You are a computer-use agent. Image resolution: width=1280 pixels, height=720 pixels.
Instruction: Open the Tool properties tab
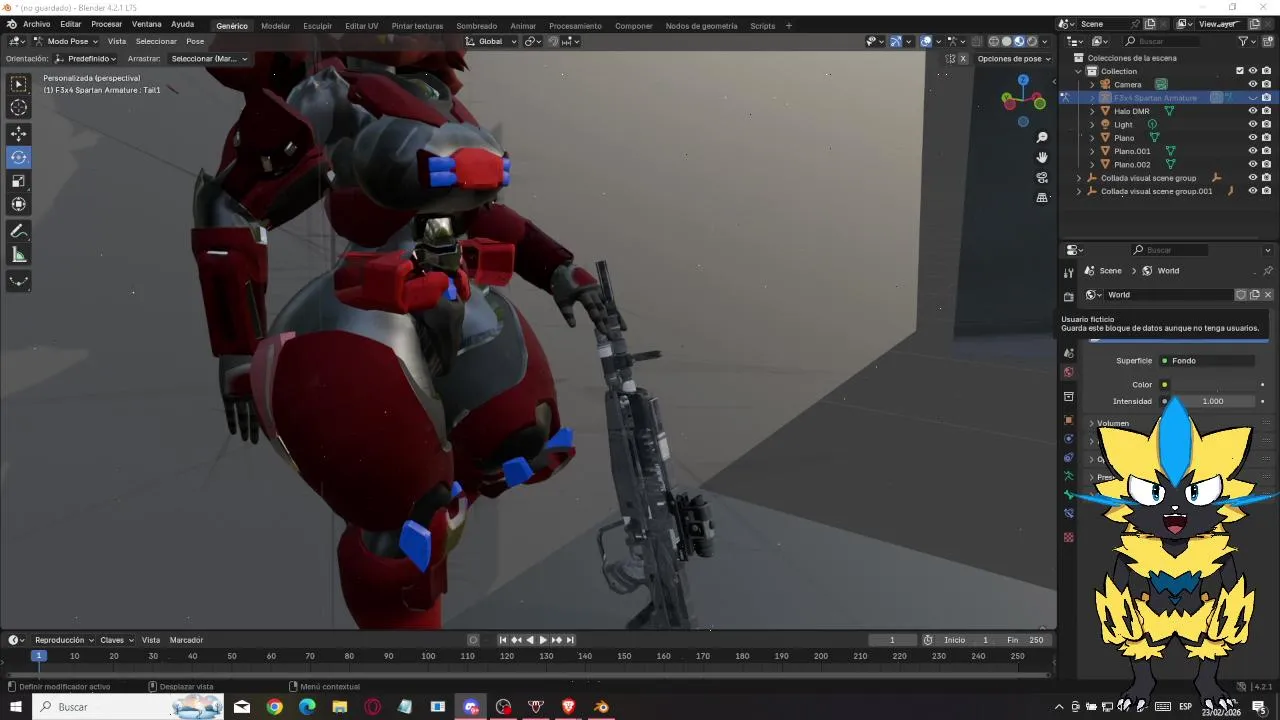pyautogui.click(x=1069, y=273)
